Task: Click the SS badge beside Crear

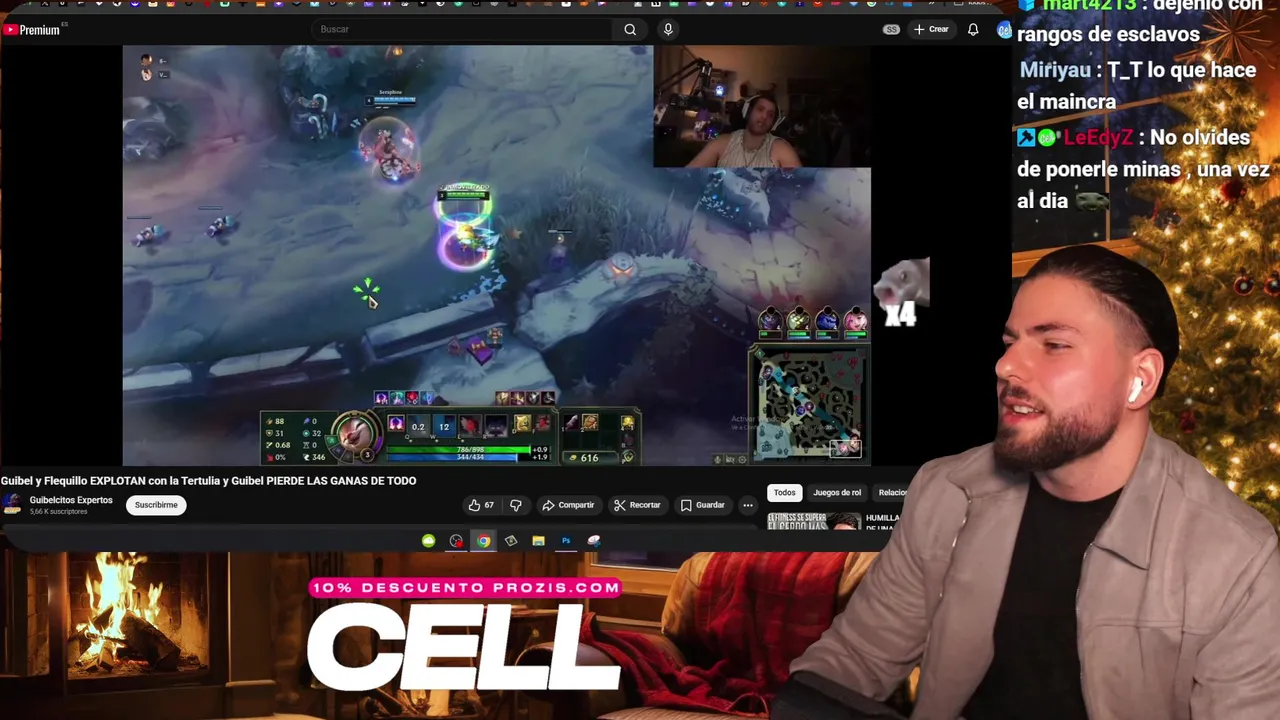Action: (x=891, y=29)
